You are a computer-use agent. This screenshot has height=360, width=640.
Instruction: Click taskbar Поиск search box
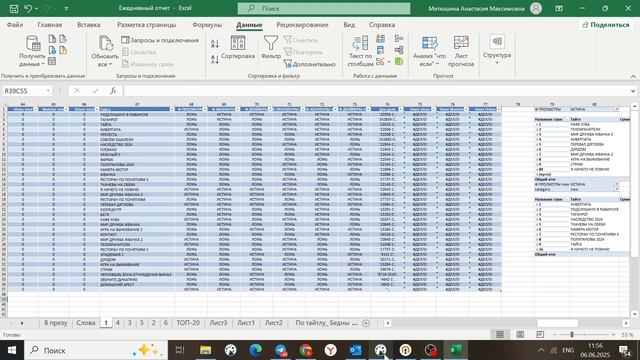(96, 350)
